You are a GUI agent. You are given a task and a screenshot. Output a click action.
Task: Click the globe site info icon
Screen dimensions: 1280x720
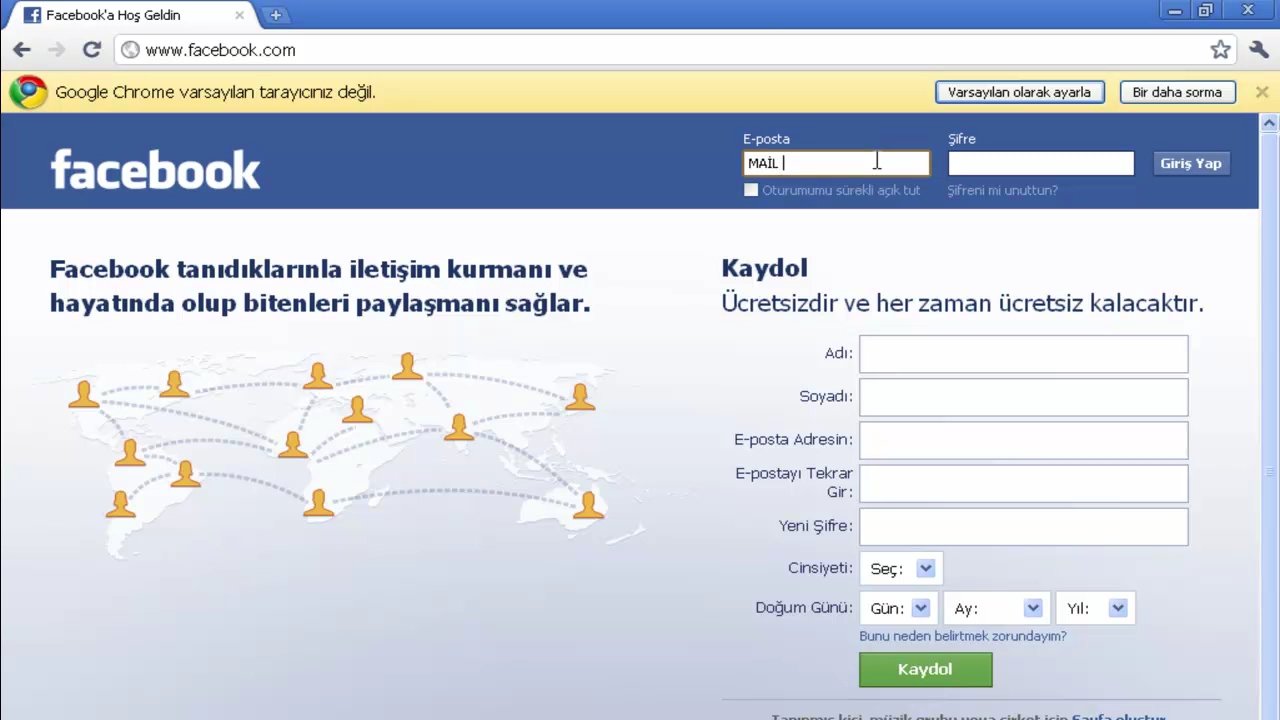pyautogui.click(x=130, y=50)
